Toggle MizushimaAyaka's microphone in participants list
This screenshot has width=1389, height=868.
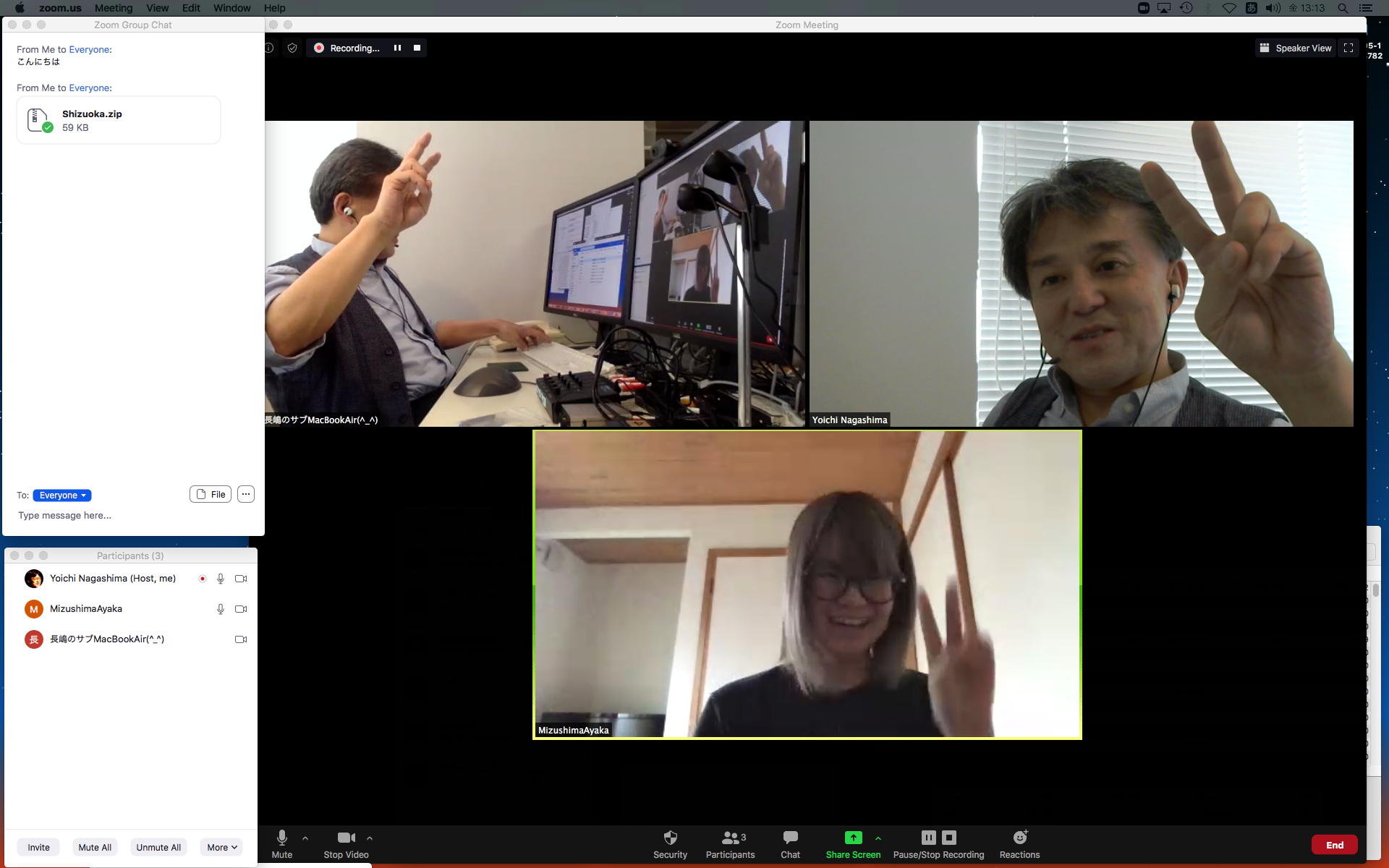[221, 609]
